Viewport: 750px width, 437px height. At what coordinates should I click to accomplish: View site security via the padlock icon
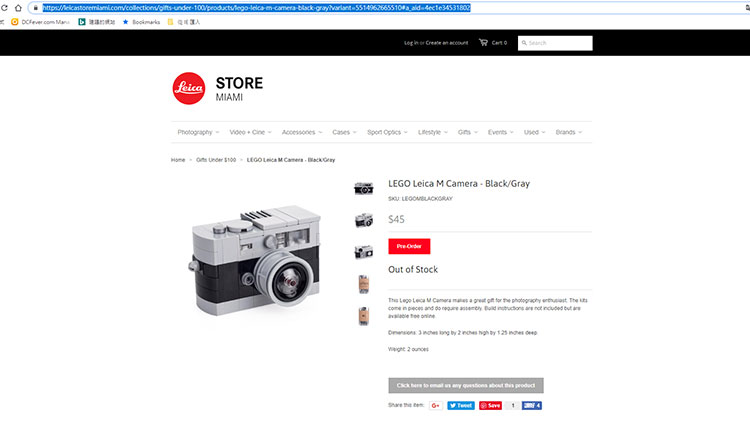coord(35,8)
